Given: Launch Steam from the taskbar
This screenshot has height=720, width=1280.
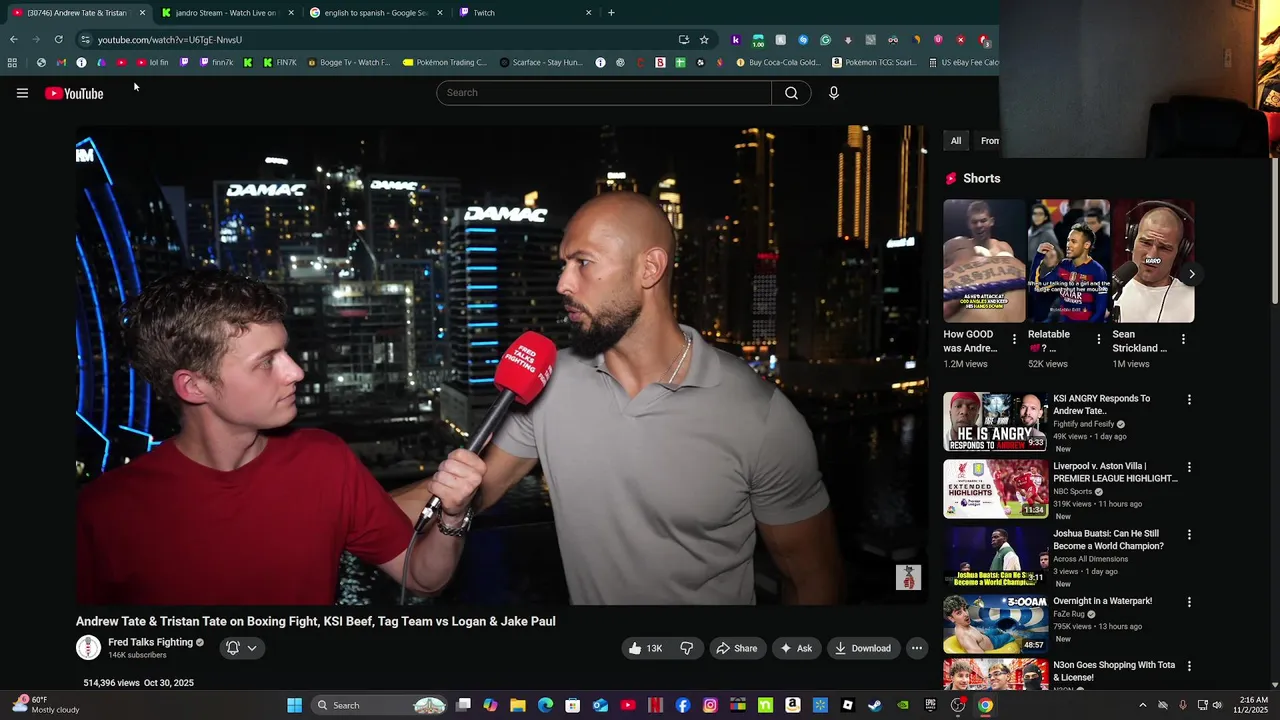Looking at the screenshot, I should click(875, 705).
